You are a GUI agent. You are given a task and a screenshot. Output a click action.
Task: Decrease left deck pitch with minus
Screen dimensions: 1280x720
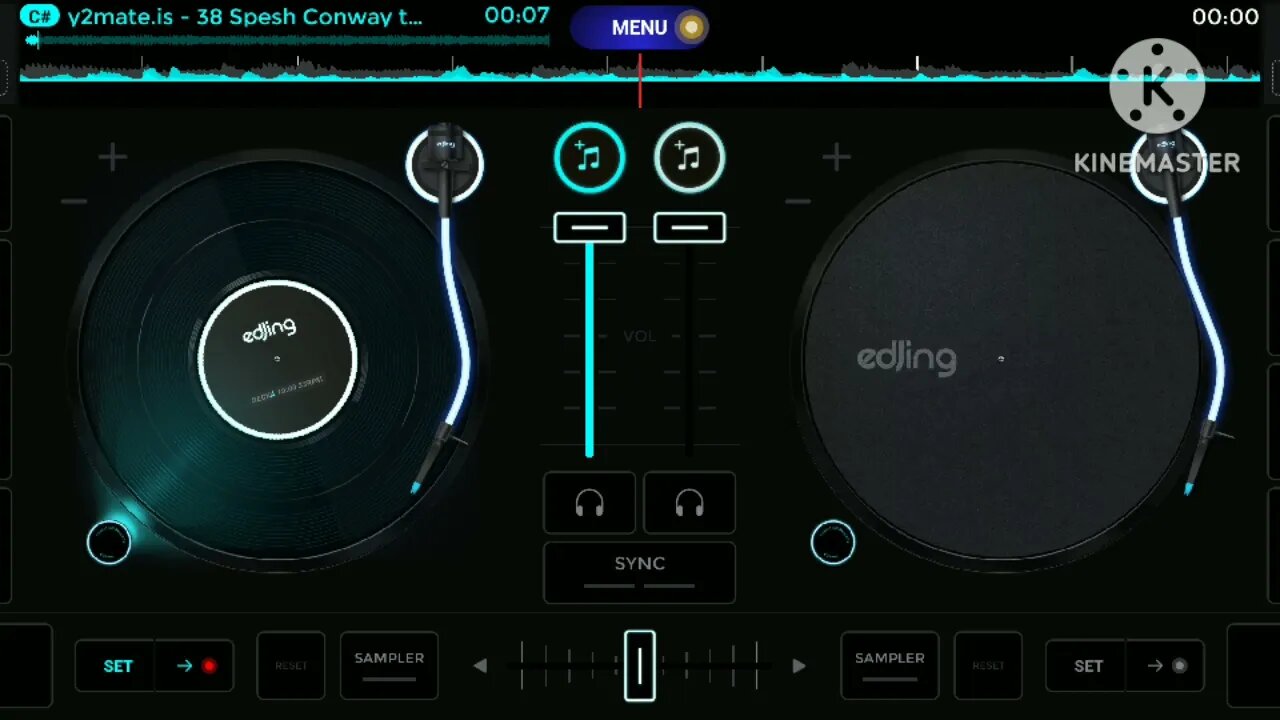(74, 202)
